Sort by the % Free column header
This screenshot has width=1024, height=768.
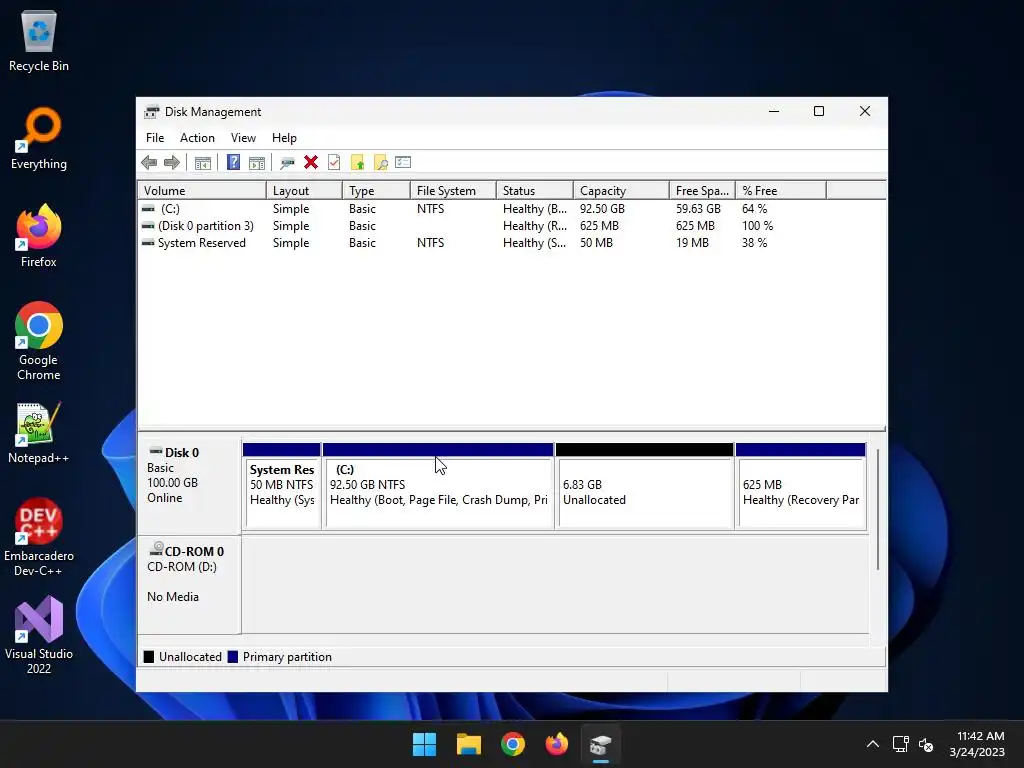(x=780, y=191)
